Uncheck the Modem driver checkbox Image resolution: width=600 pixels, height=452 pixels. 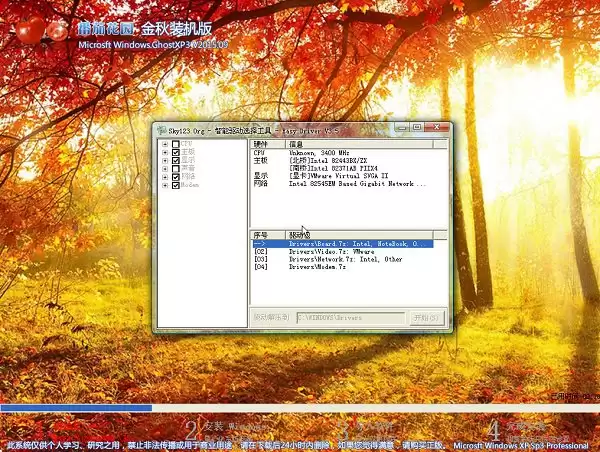click(176, 185)
